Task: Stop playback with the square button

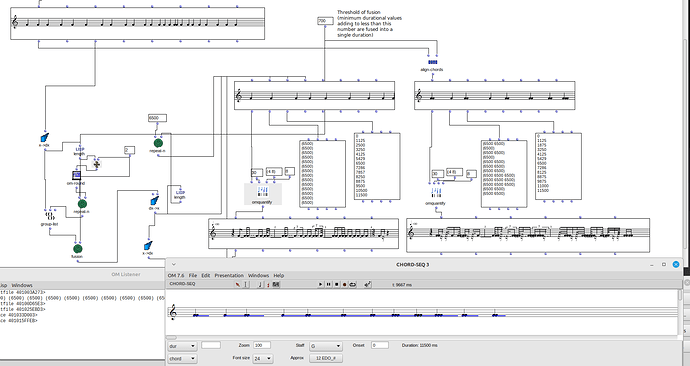Action: point(337,285)
